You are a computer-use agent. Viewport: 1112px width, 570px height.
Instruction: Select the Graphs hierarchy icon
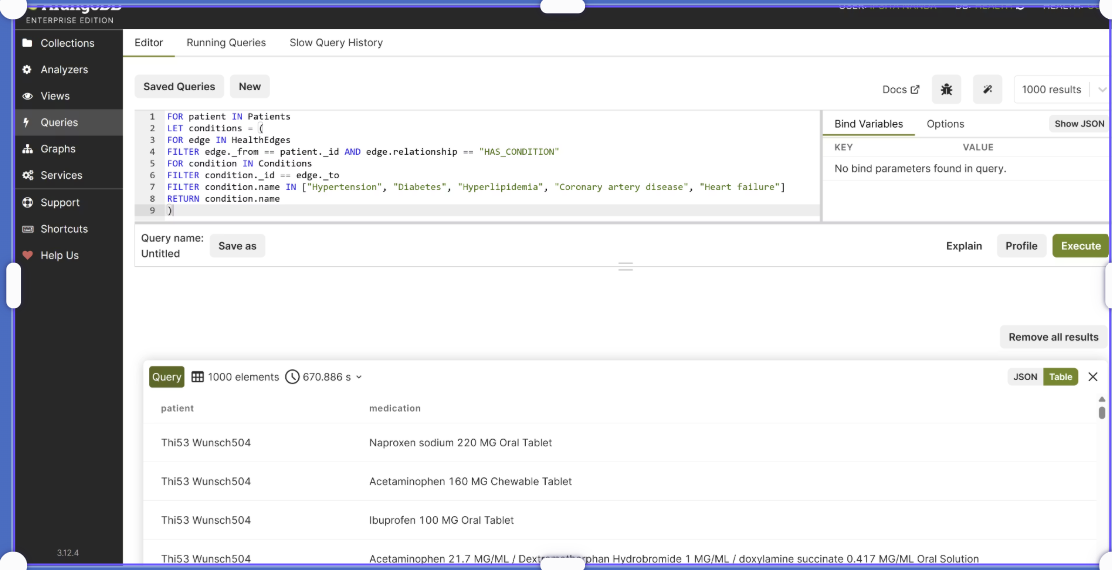tap(27, 149)
